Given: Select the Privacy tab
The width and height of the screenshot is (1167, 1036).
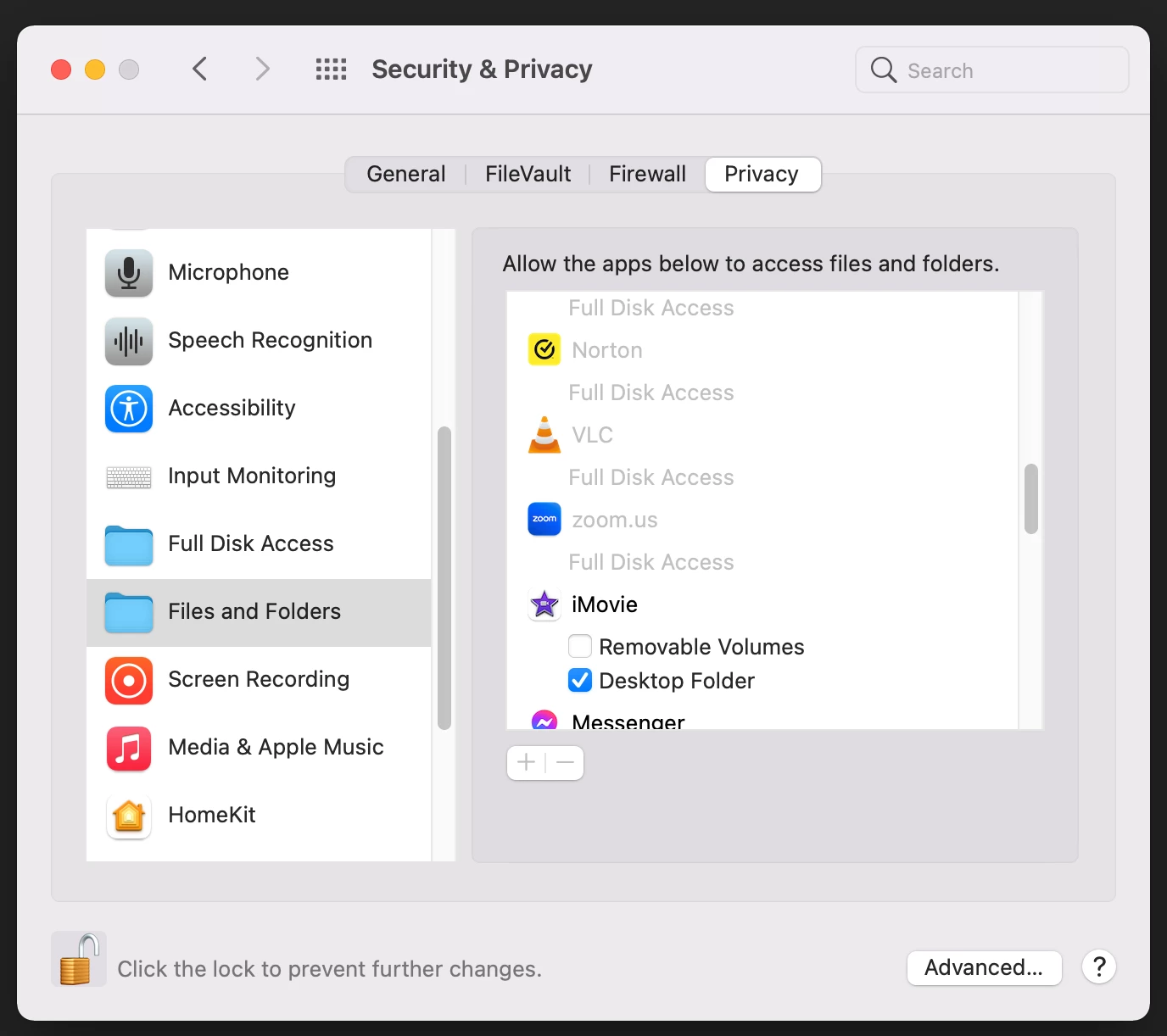Looking at the screenshot, I should (x=762, y=174).
